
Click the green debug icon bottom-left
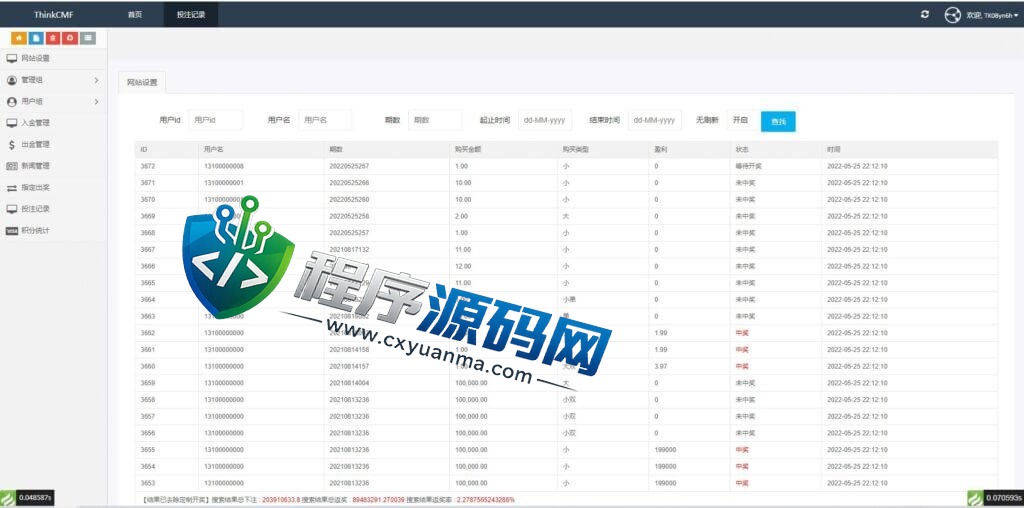tap(7, 498)
